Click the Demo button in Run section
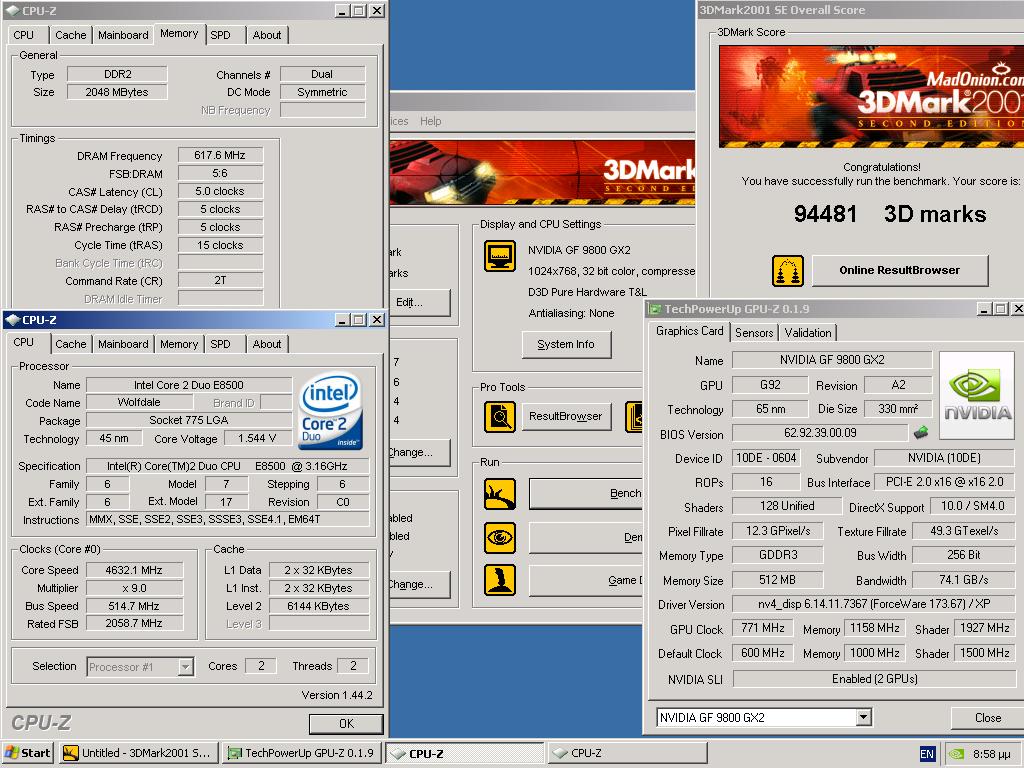The image size is (1024, 768). 586,537
